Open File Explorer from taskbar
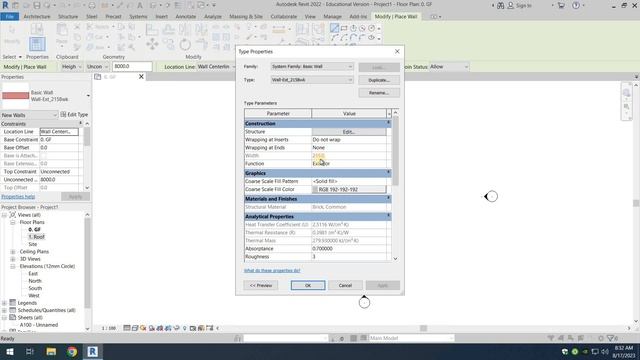This screenshot has width=640, height=360. (x=51, y=351)
